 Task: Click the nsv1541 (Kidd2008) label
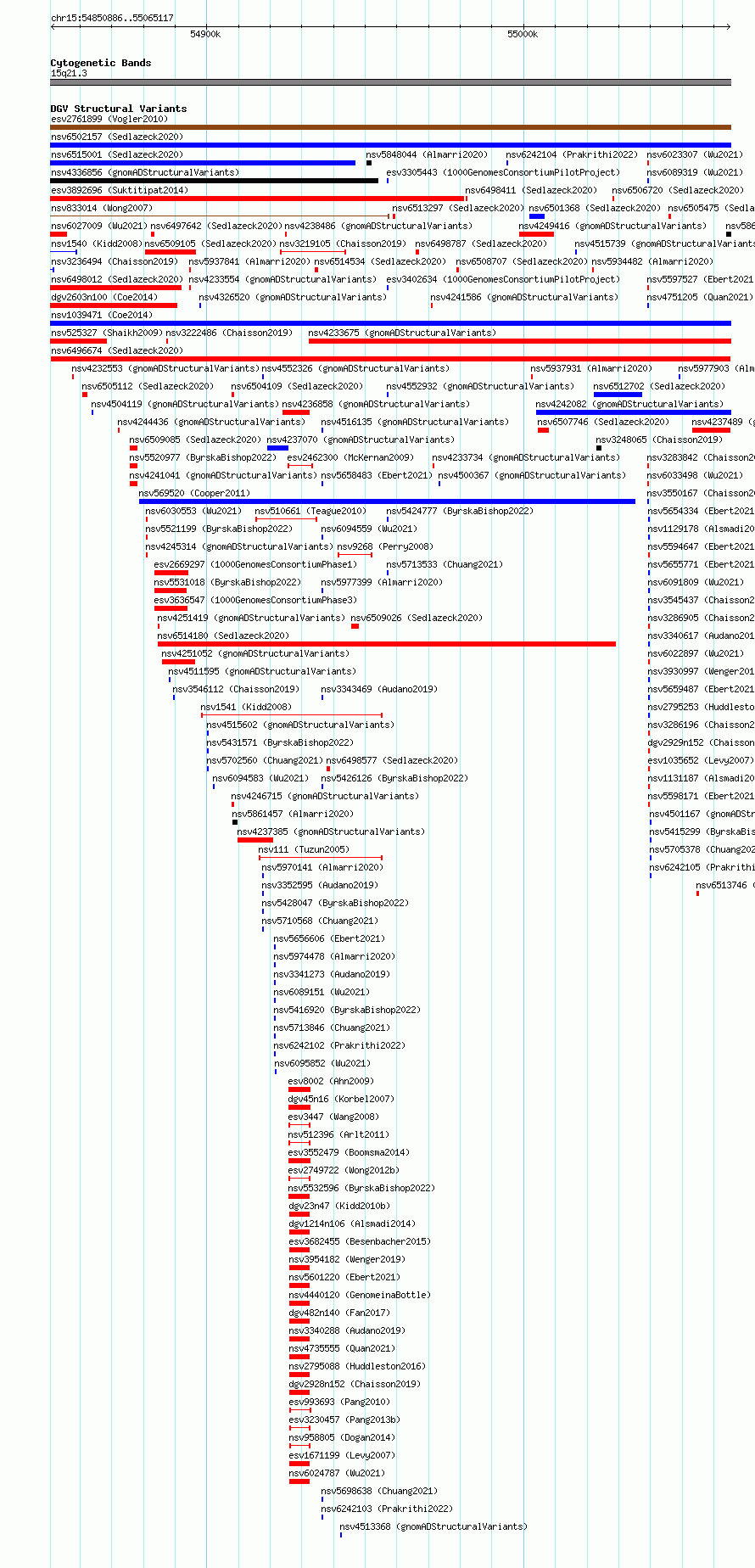coord(246,707)
